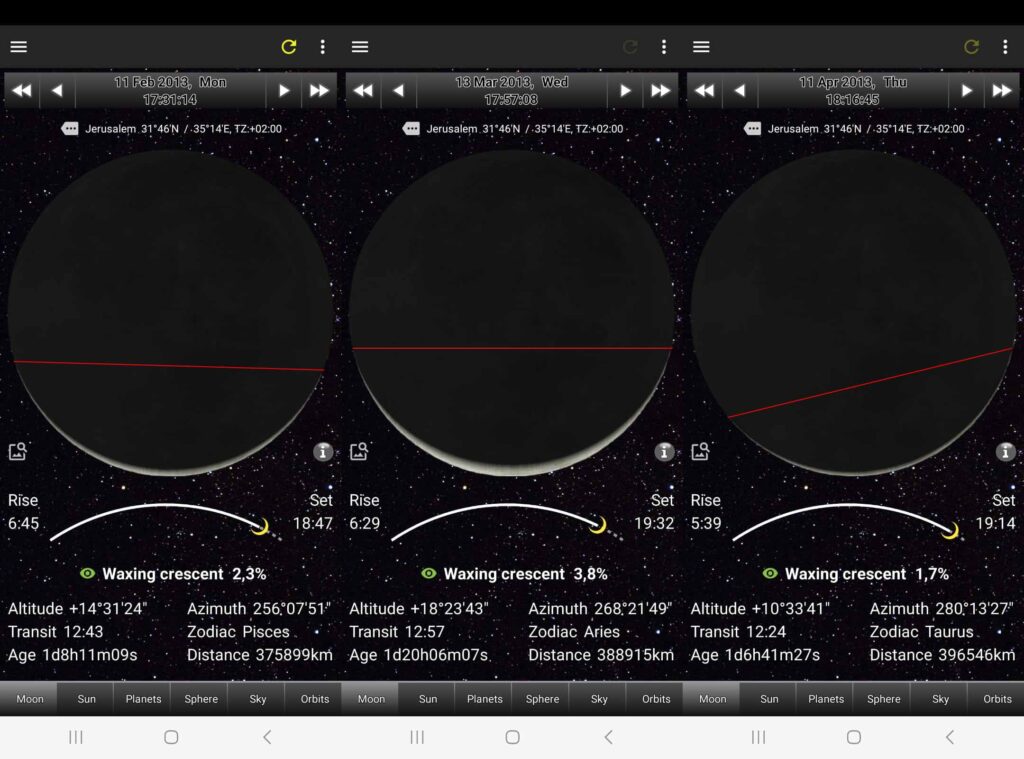Open the Orbits tab in the 11 Apr panel

click(x=997, y=699)
